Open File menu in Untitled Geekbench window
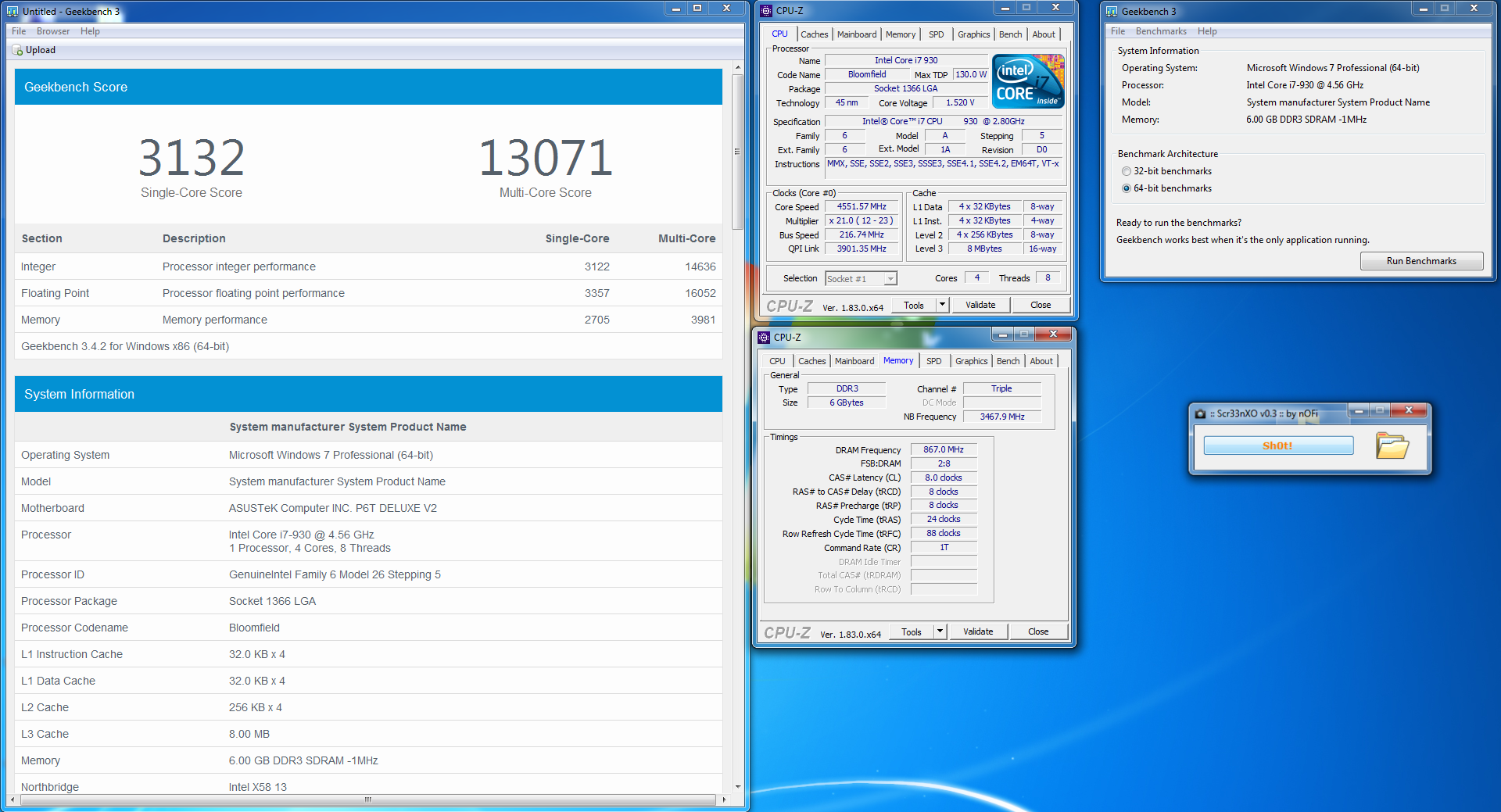The image size is (1501, 812). click(19, 31)
